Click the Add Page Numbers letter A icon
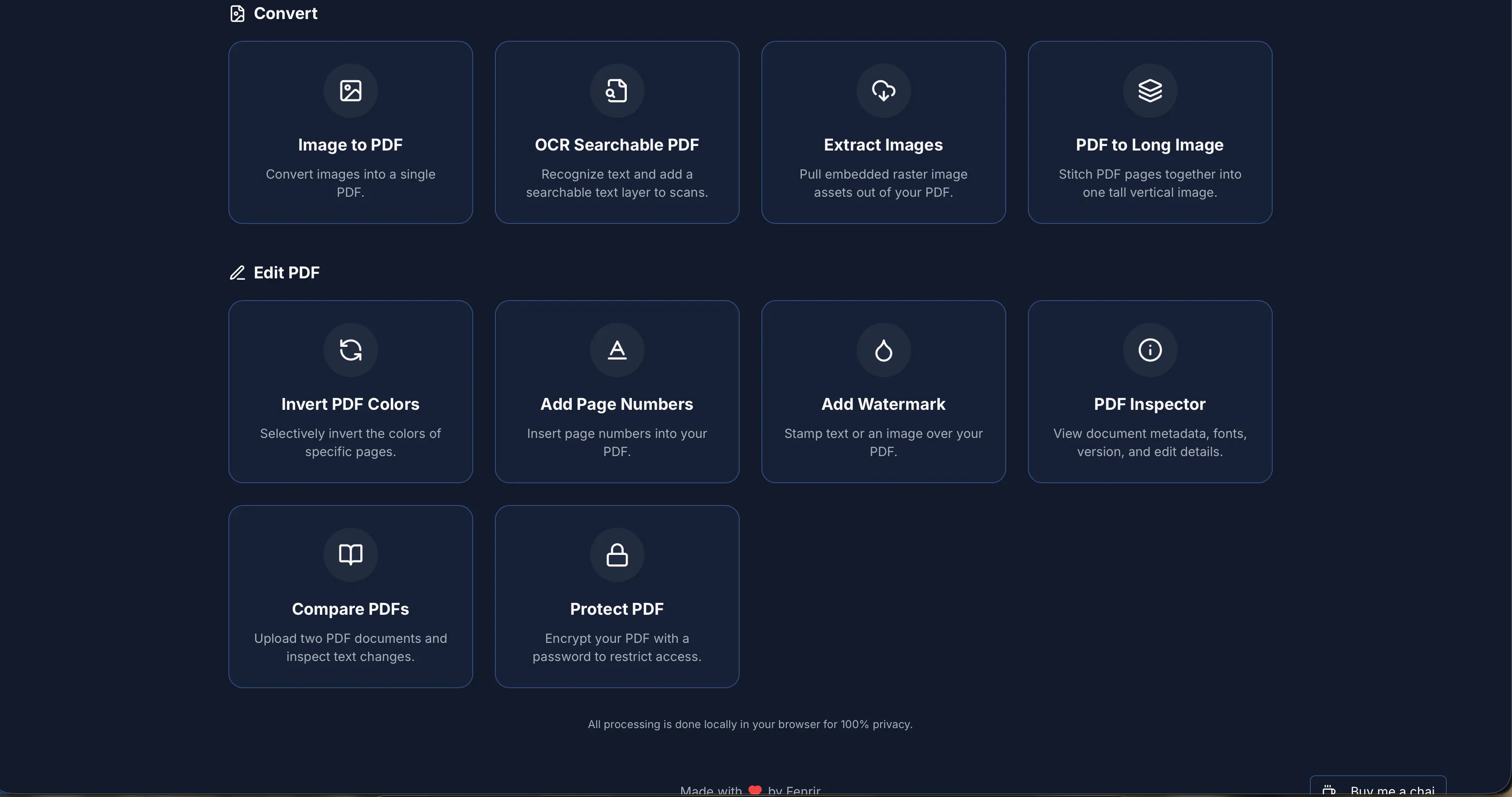 (617, 350)
